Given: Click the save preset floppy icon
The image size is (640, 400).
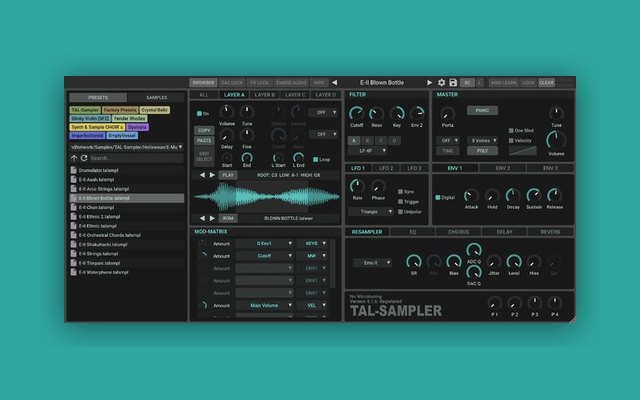Looking at the screenshot, I should pos(453,82).
